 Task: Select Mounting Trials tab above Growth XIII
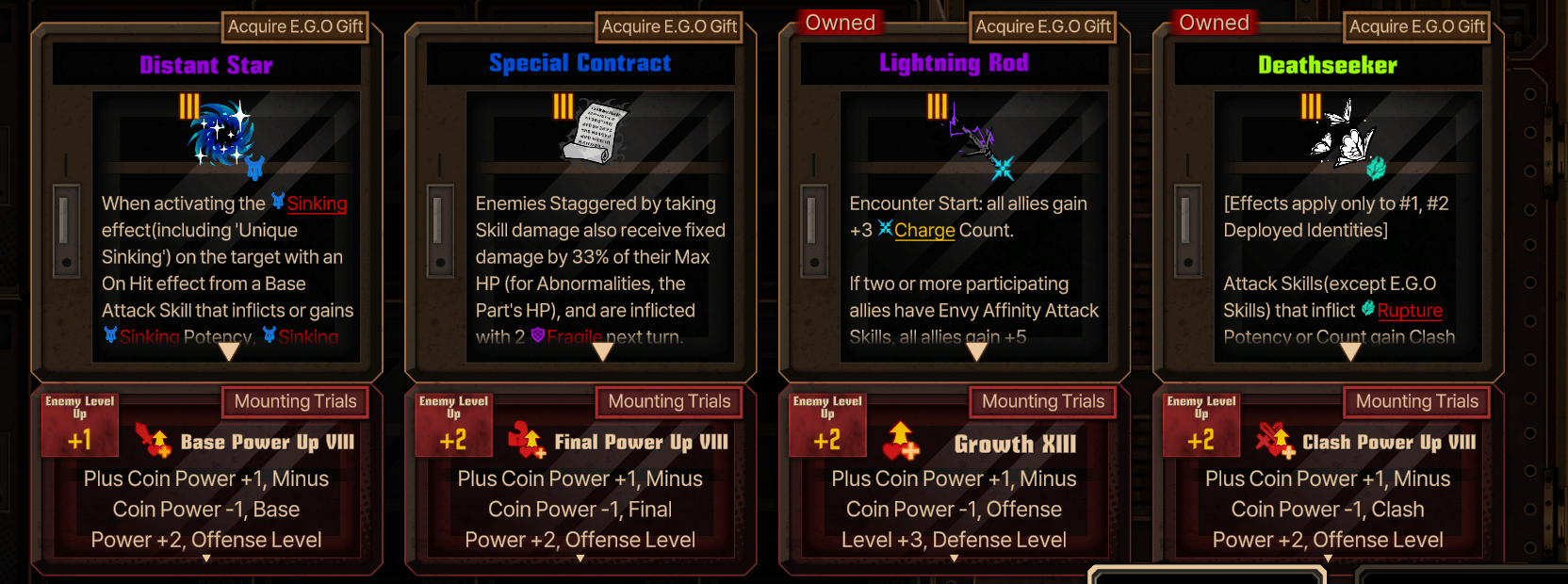tap(1043, 402)
